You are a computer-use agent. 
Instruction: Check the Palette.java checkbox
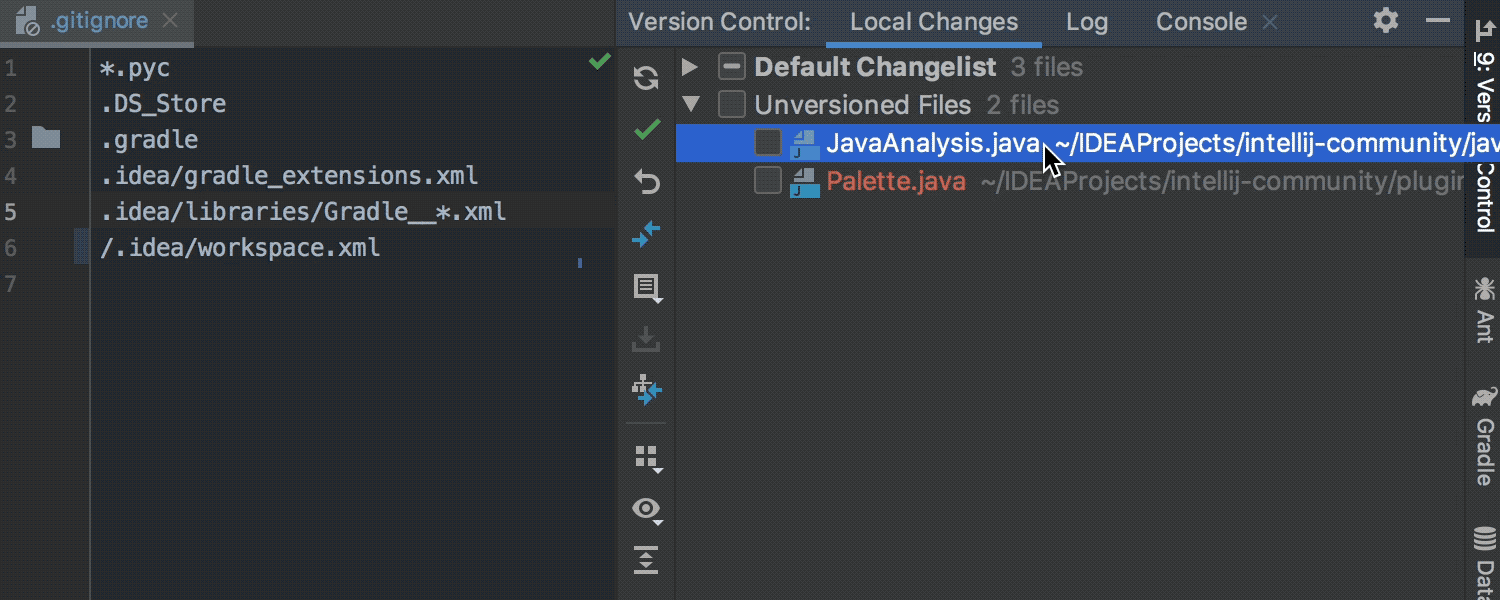pos(768,181)
